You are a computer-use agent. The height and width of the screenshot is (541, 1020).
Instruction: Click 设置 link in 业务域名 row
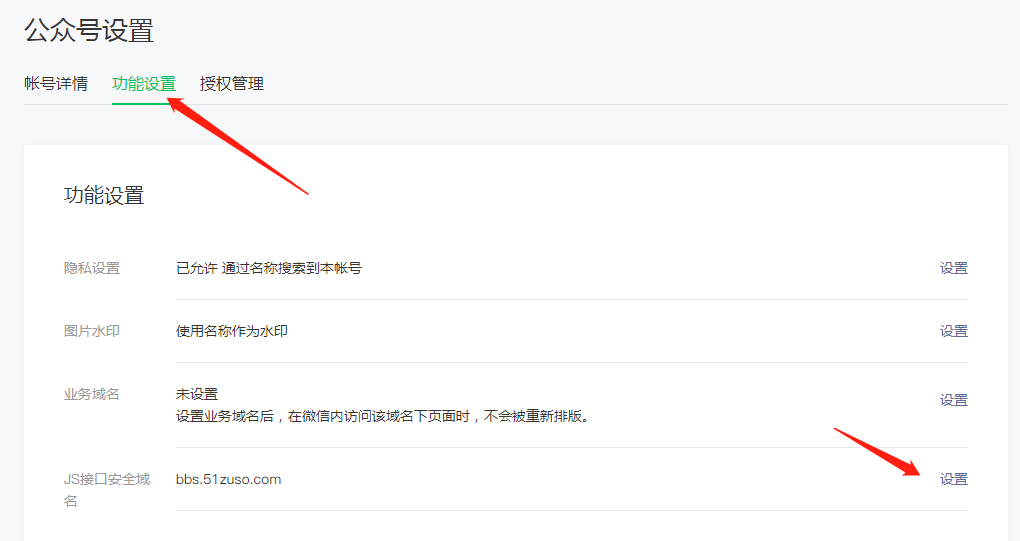953,400
